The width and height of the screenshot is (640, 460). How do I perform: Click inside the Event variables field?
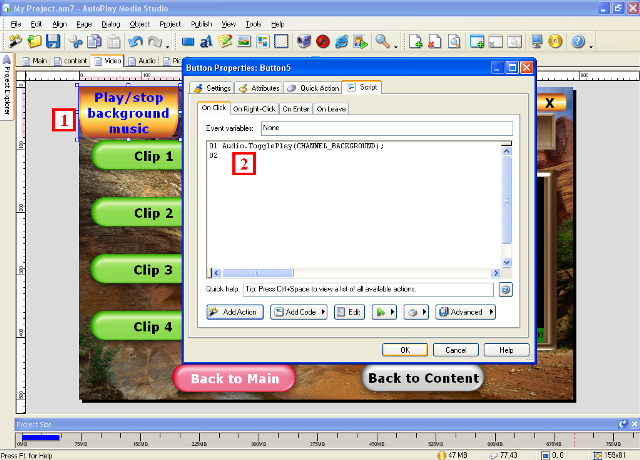tap(385, 128)
